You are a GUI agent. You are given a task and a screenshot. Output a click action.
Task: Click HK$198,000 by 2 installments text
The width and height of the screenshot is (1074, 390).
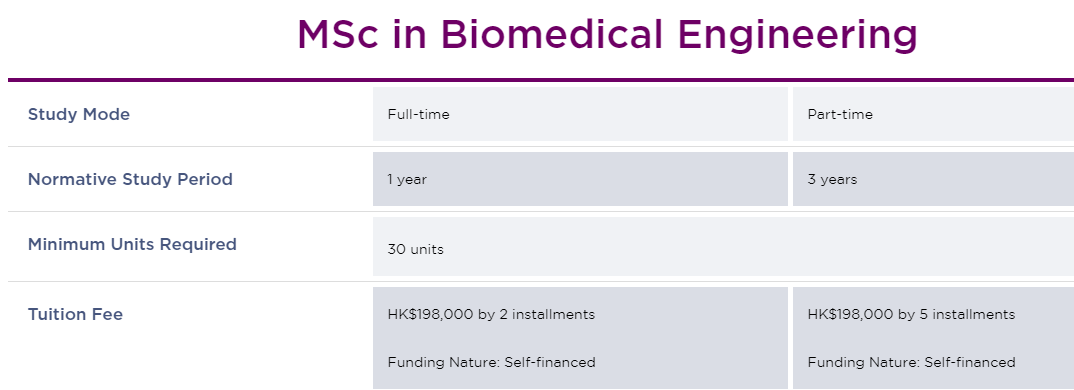tap(491, 315)
